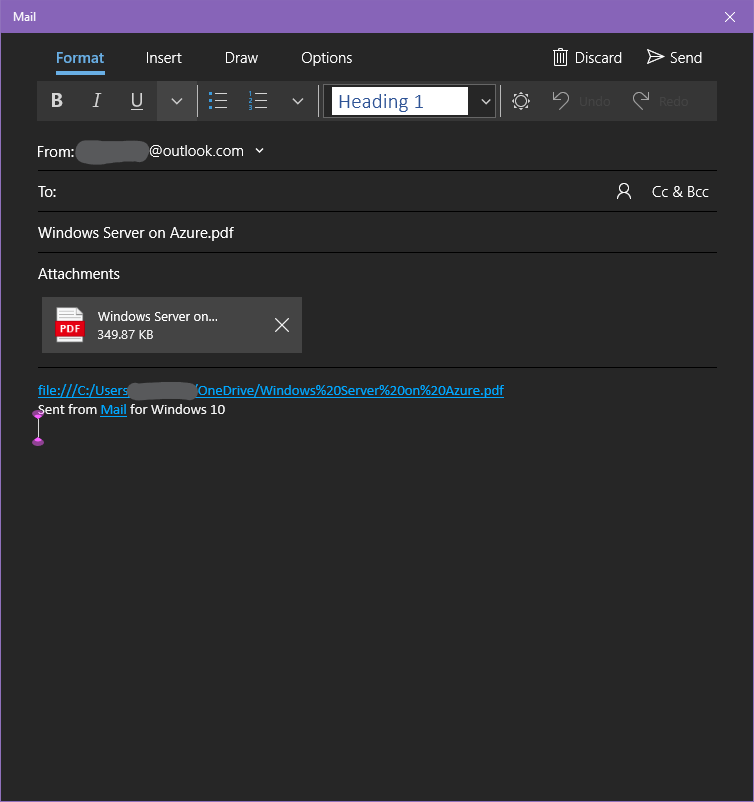The width and height of the screenshot is (754, 802).
Task: Expand paragraph formatting options
Action: pos(298,101)
